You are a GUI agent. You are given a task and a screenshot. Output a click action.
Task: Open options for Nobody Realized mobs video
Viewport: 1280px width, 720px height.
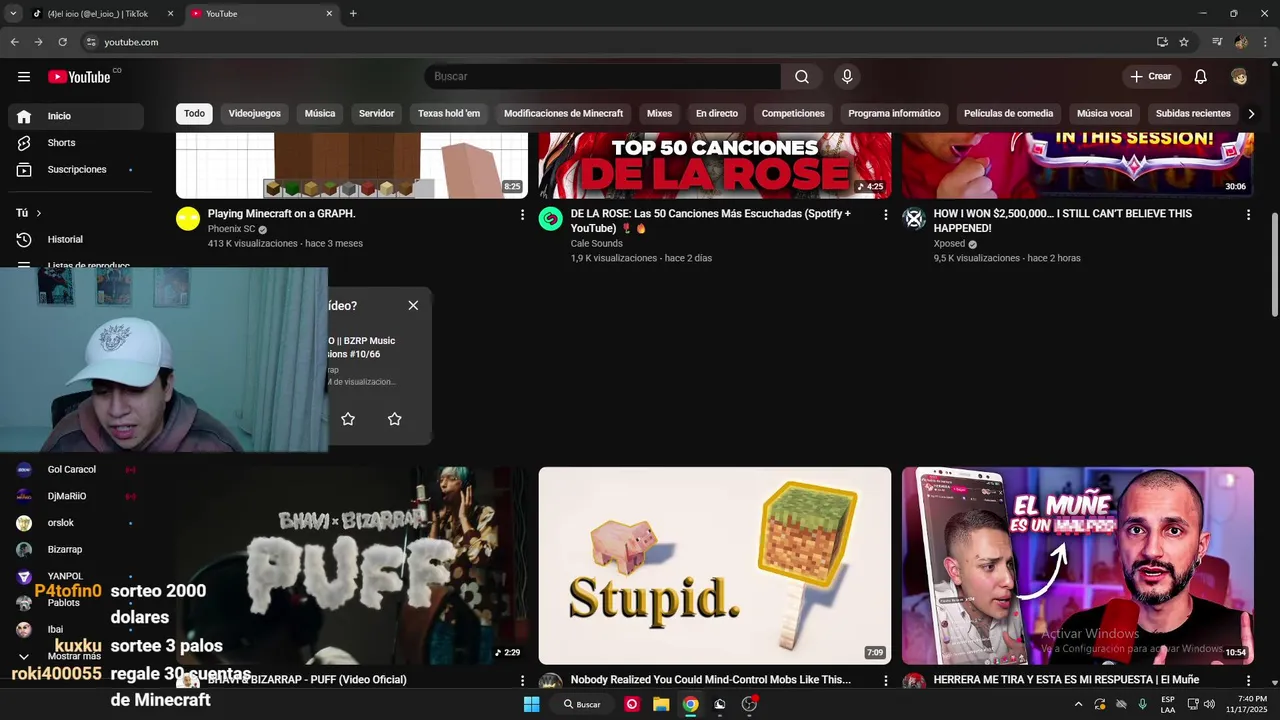point(885,681)
